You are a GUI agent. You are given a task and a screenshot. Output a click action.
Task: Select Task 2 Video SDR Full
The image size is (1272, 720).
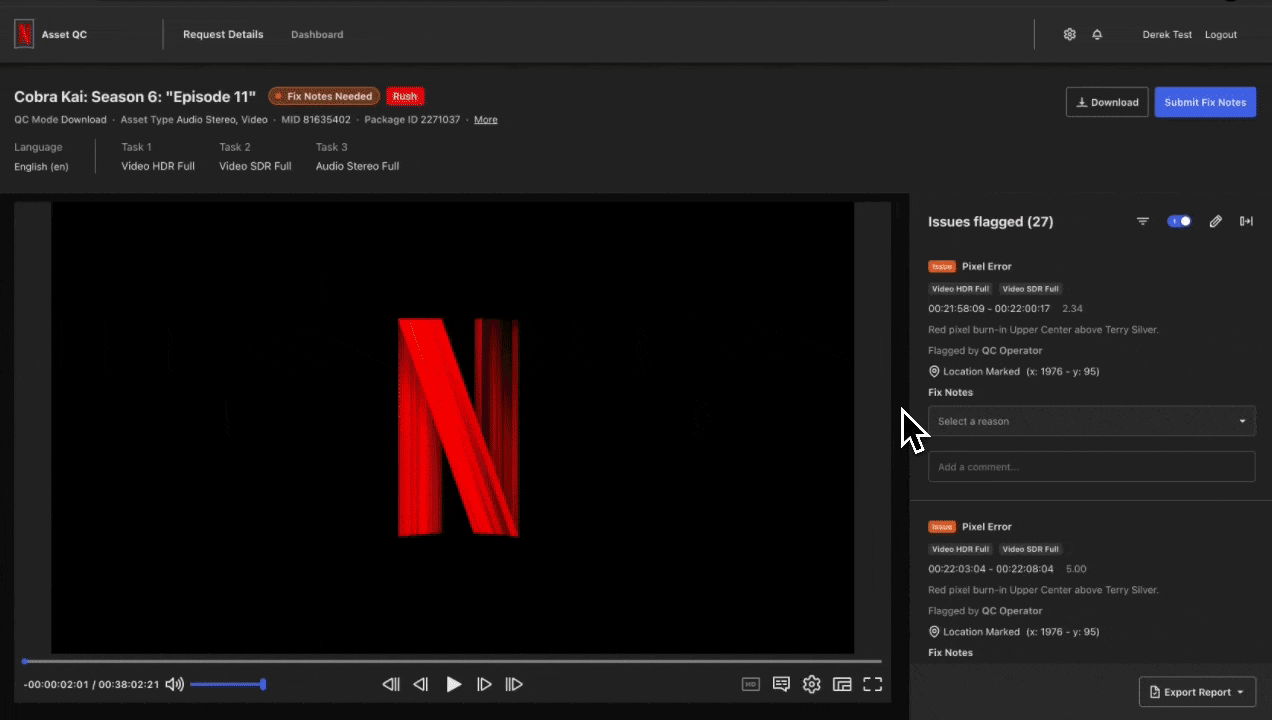(255, 157)
